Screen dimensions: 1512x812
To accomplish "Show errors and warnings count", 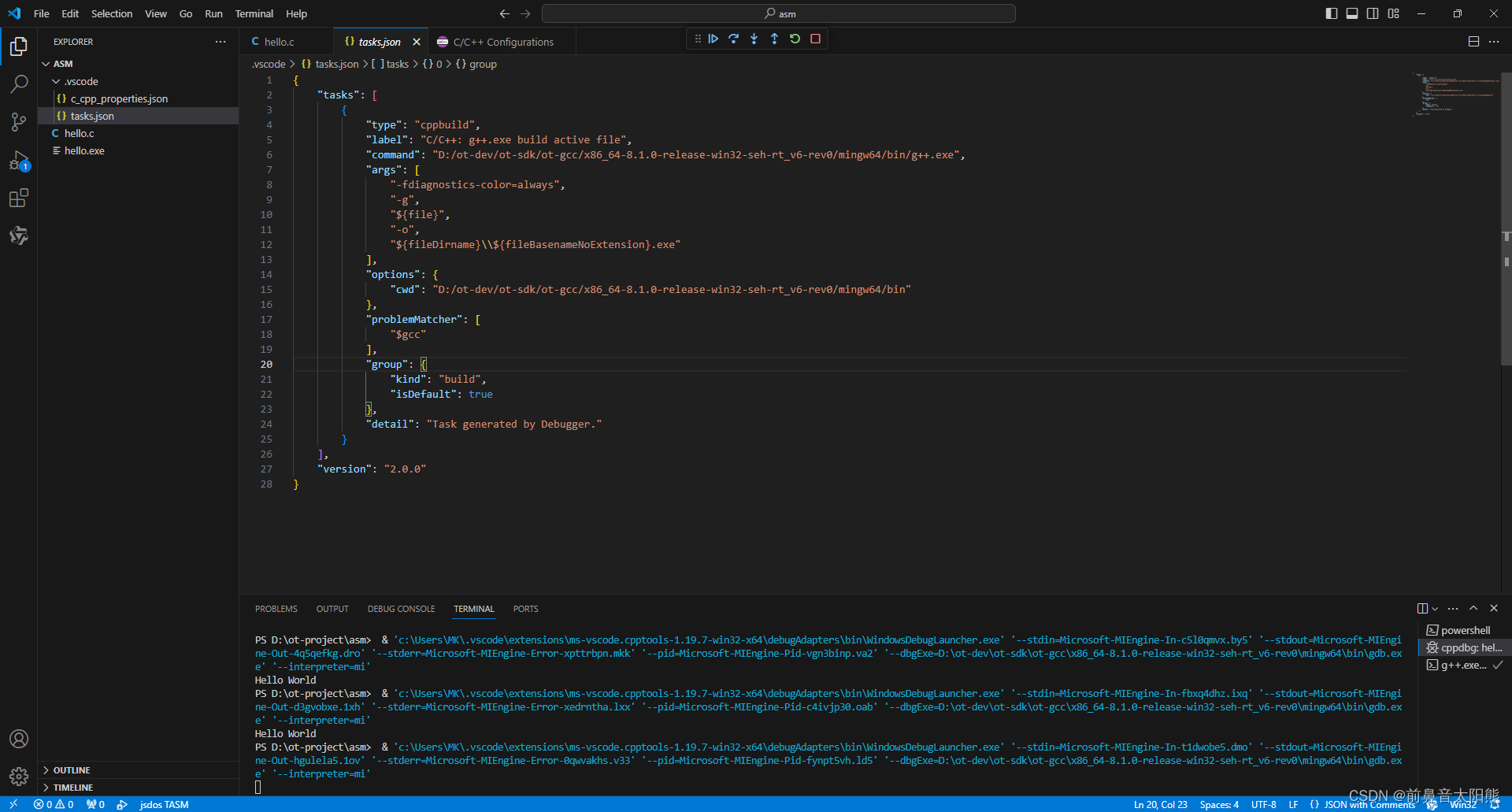I will [54, 804].
